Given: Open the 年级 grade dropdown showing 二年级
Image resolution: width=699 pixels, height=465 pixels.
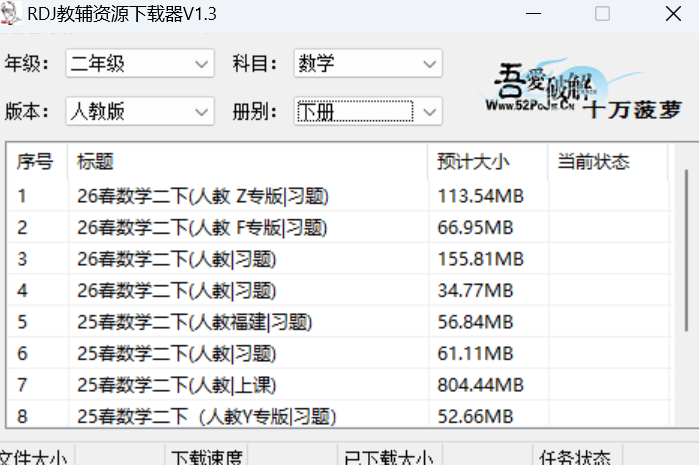Looking at the screenshot, I should [140, 63].
